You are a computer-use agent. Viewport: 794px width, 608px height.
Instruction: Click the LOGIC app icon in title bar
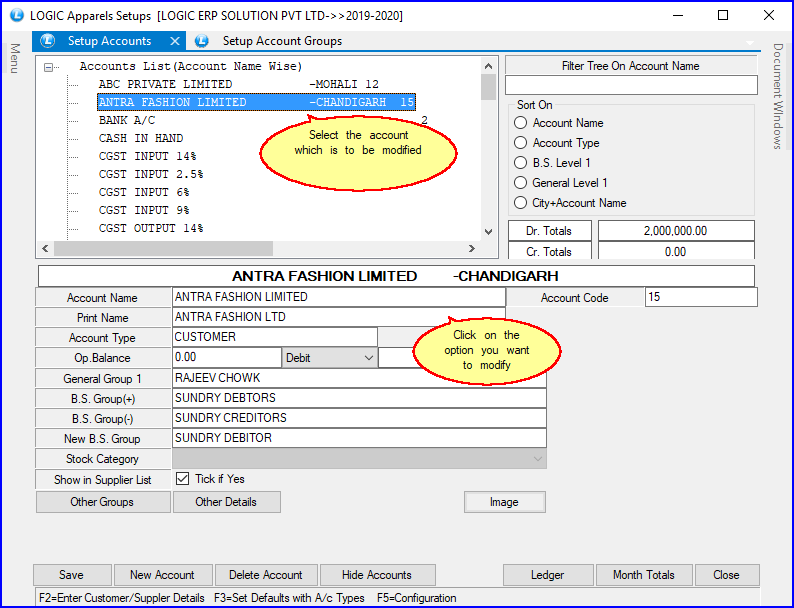coord(14,15)
